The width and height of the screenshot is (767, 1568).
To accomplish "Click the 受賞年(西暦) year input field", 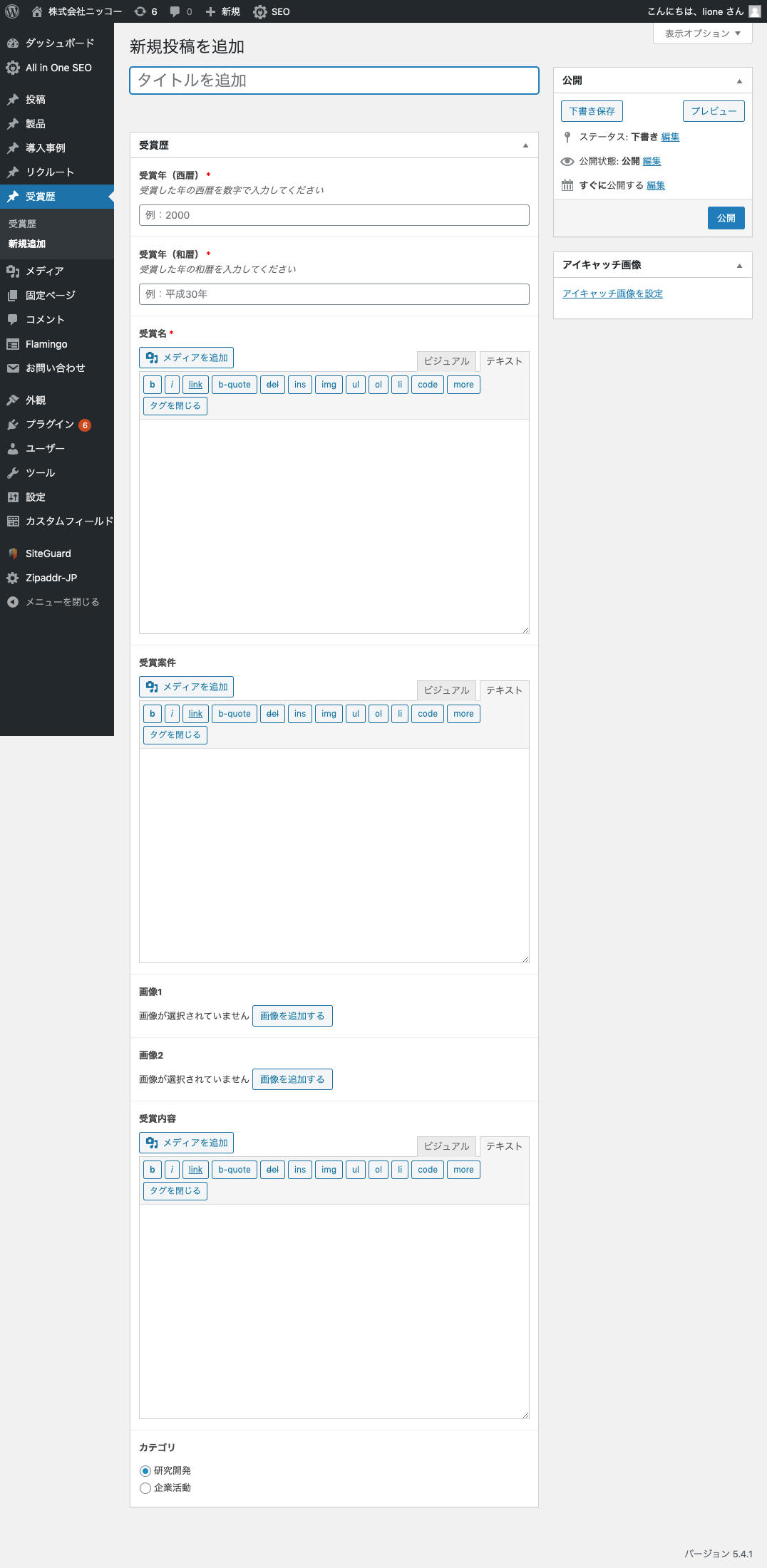I will tap(334, 215).
